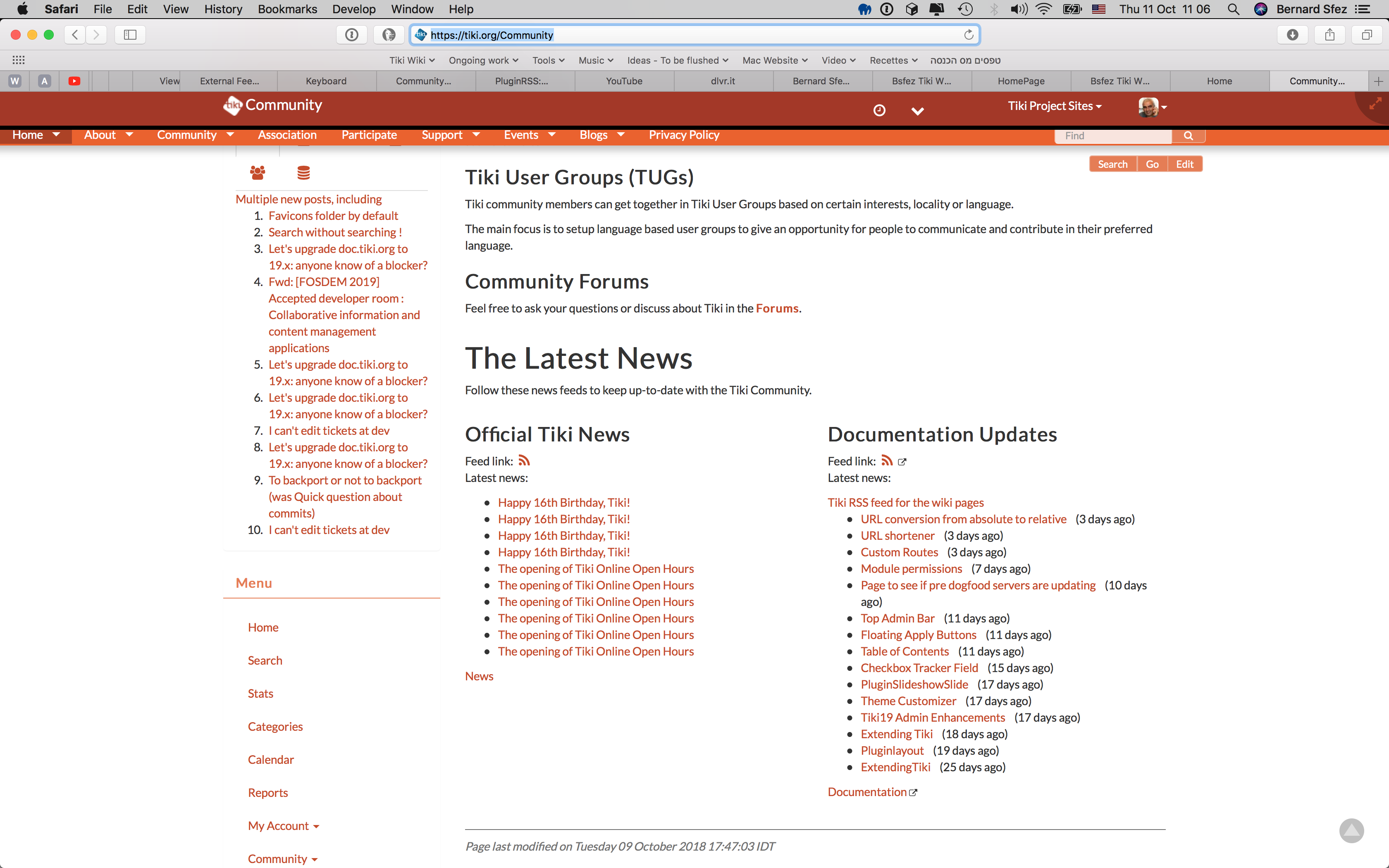The image size is (1389, 868).
Task: Click the clock icon in Tiki header
Action: pos(879,110)
